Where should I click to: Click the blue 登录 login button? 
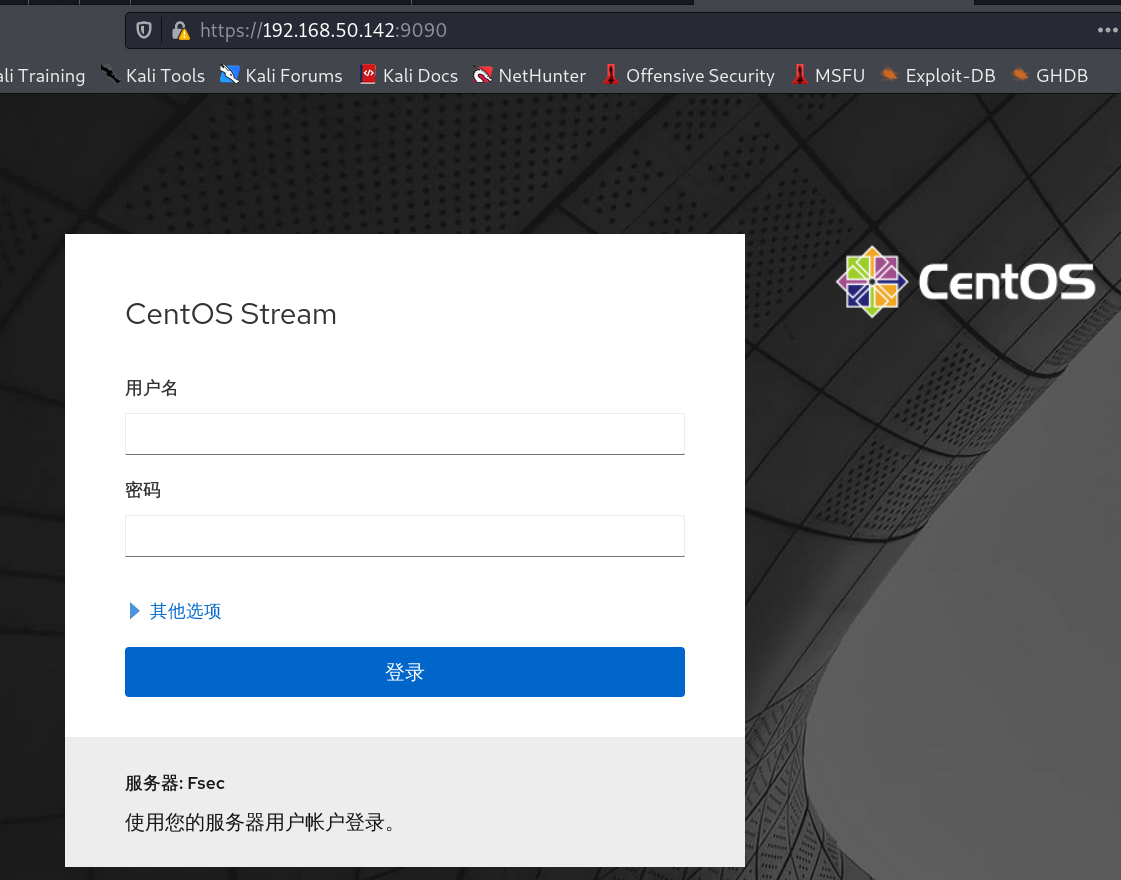click(x=405, y=672)
